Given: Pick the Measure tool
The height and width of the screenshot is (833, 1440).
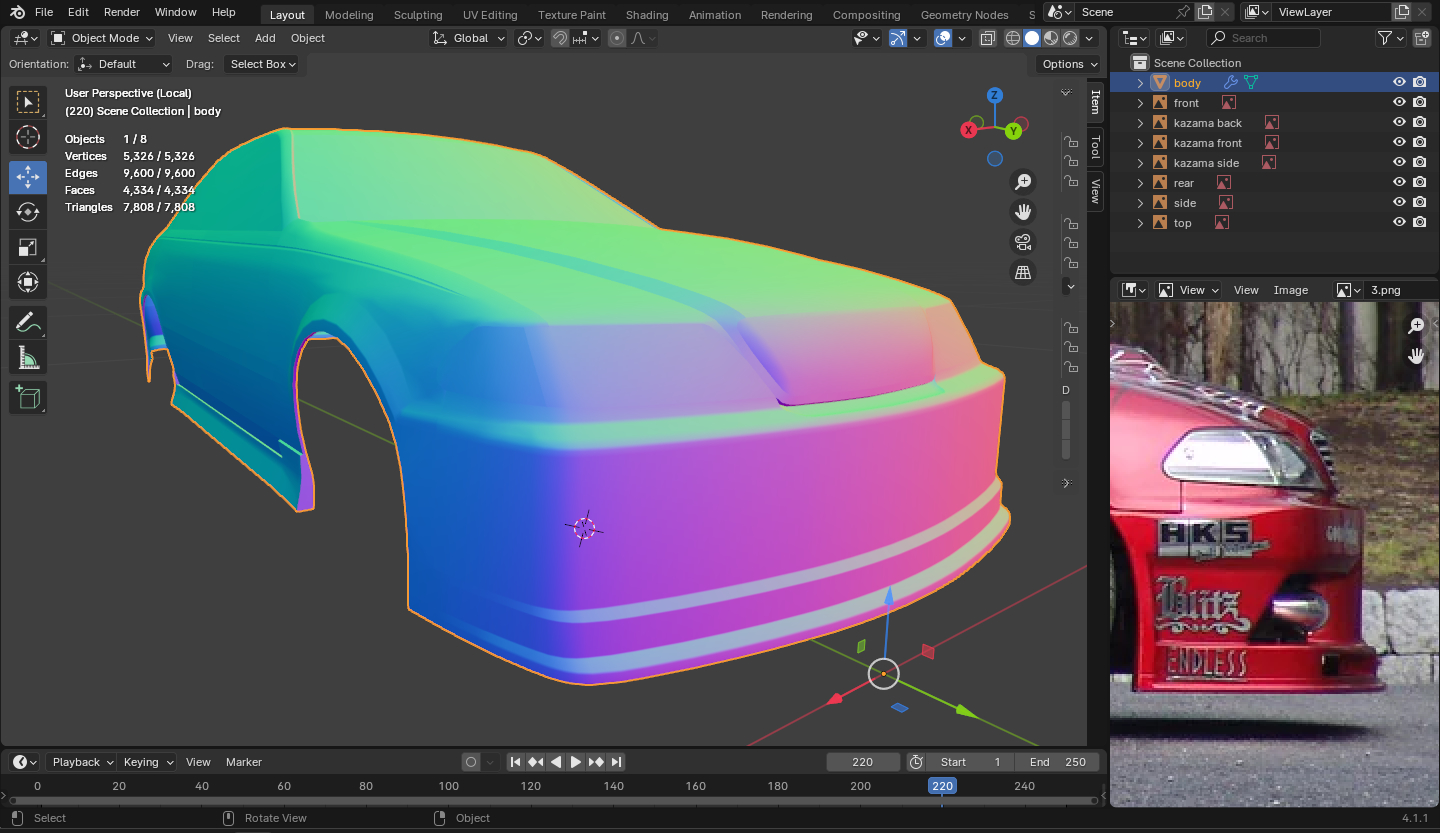Looking at the screenshot, I should [x=28, y=358].
